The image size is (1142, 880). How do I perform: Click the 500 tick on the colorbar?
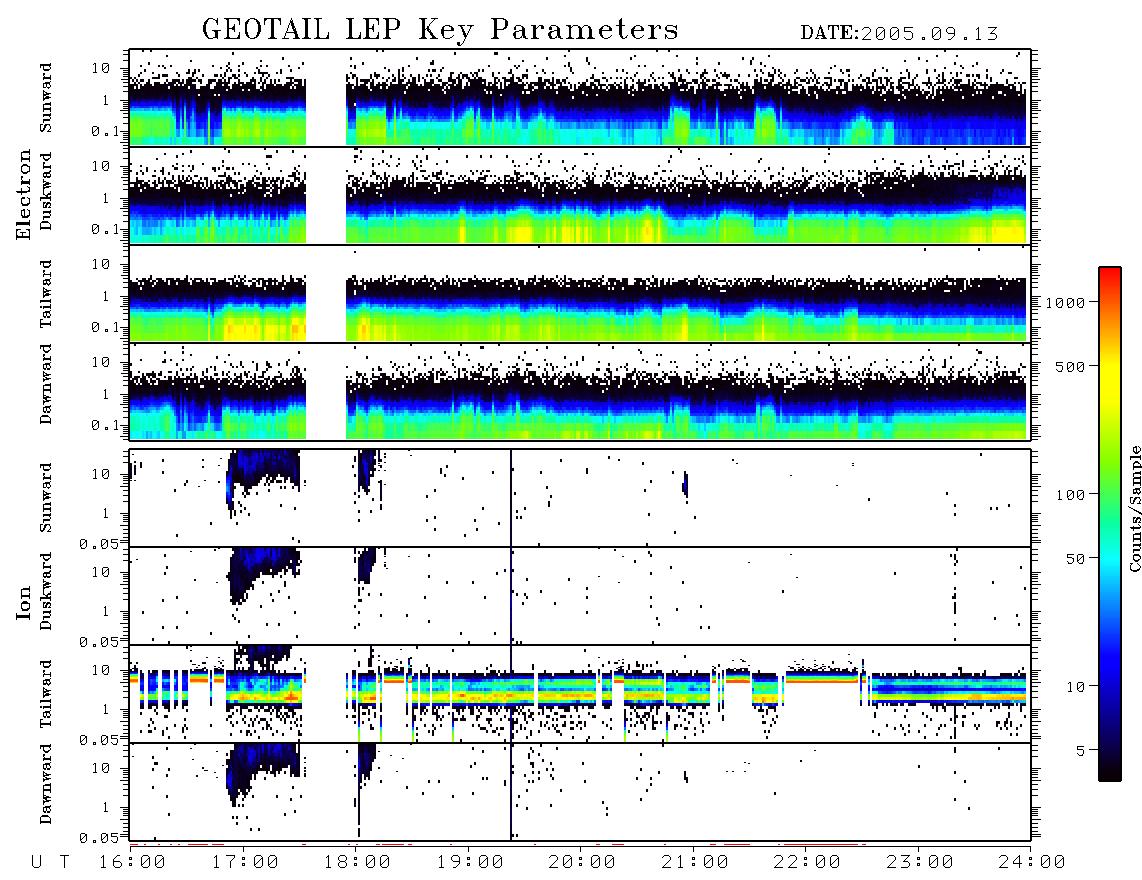1071,366
